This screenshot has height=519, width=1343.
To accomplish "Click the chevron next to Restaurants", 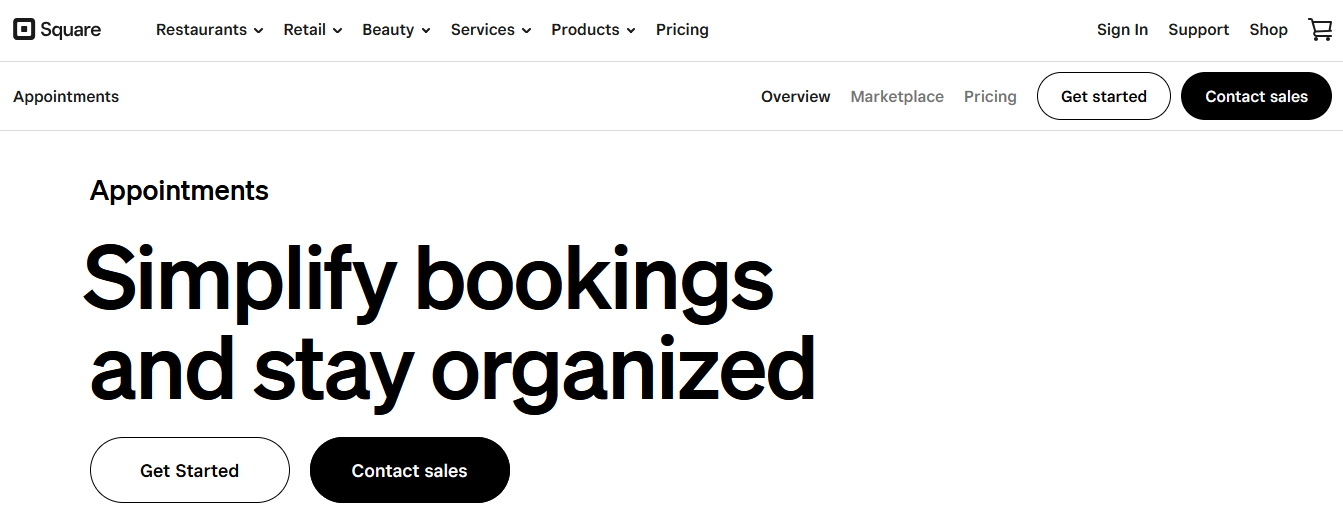I will click(x=258, y=31).
